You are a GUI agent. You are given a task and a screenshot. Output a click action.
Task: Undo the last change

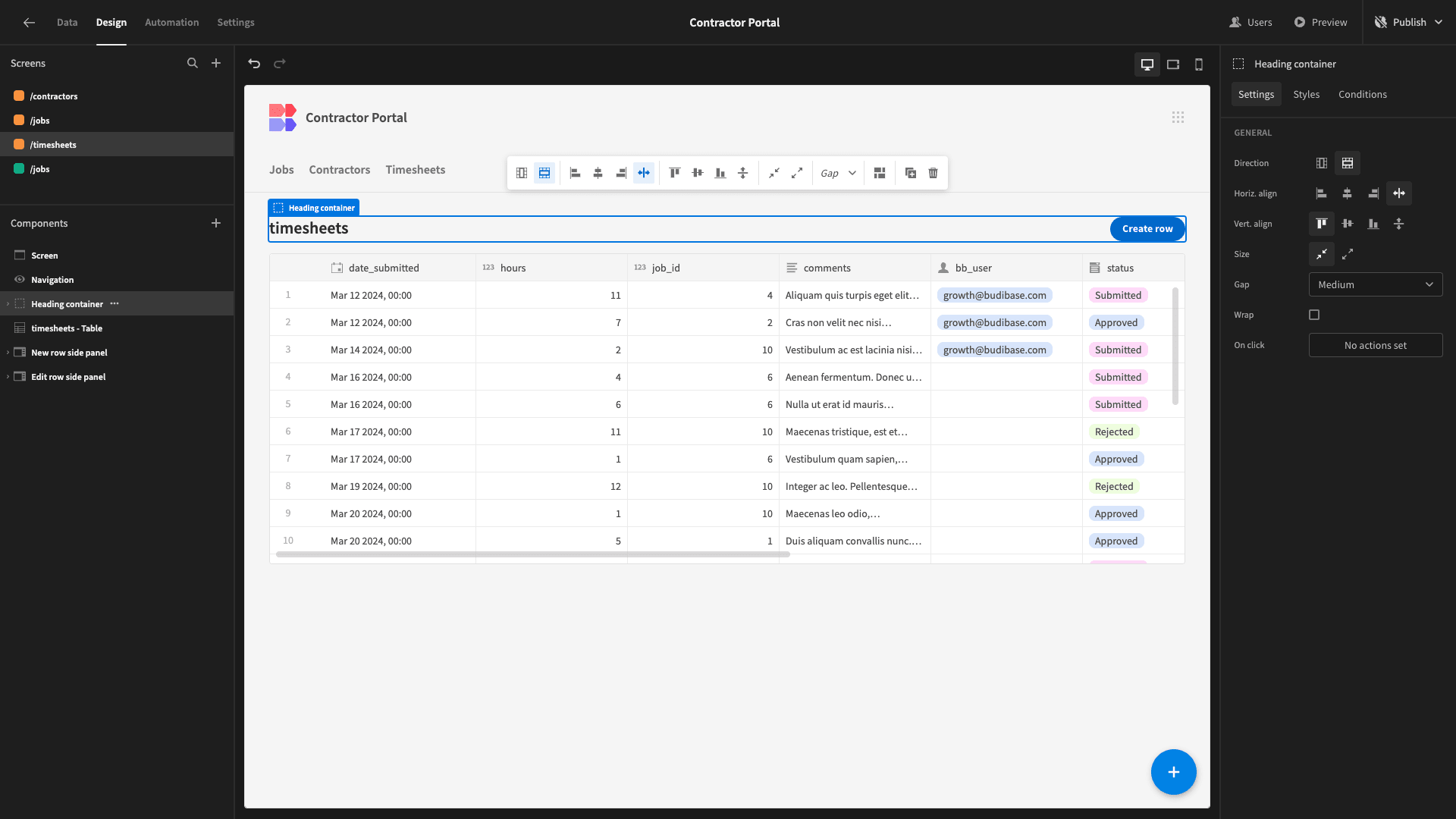tap(254, 64)
